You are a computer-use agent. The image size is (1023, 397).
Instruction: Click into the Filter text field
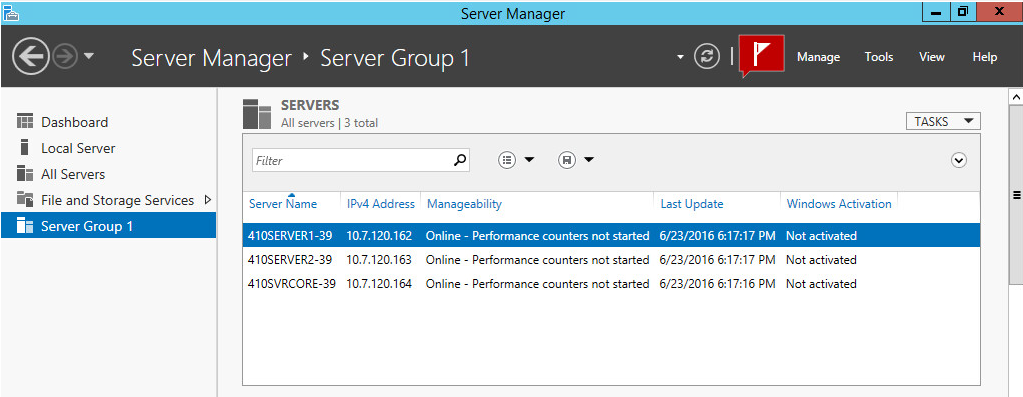(352, 160)
